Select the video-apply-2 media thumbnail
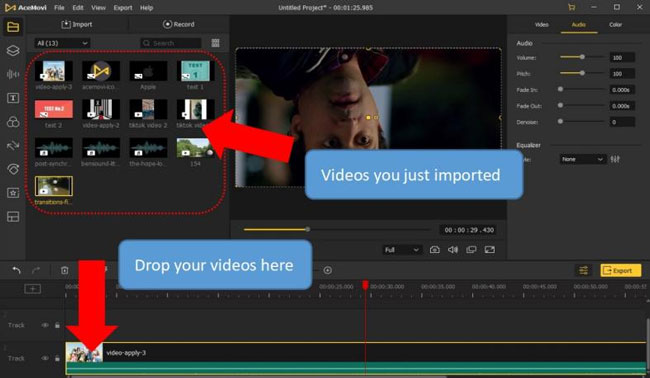 (x=101, y=109)
